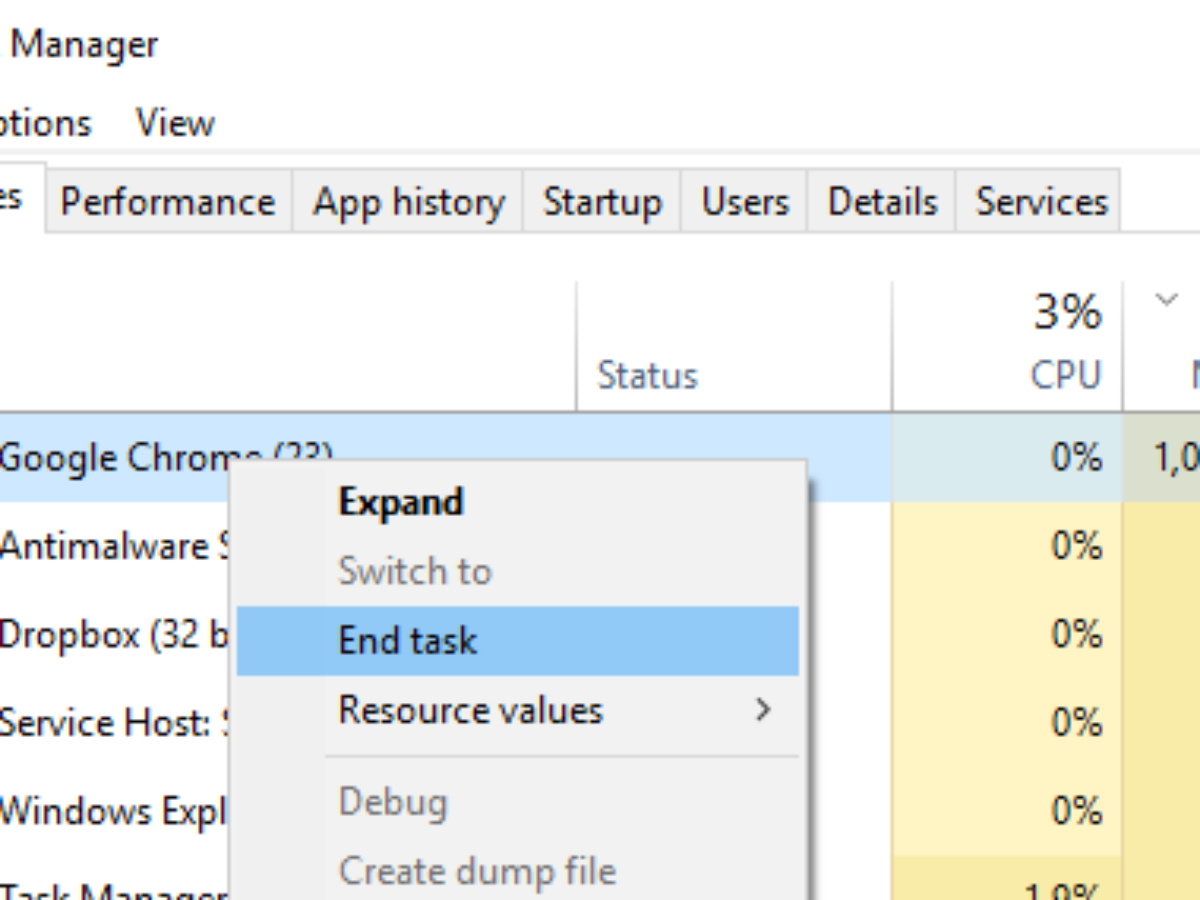Open the View menu

[175, 123]
